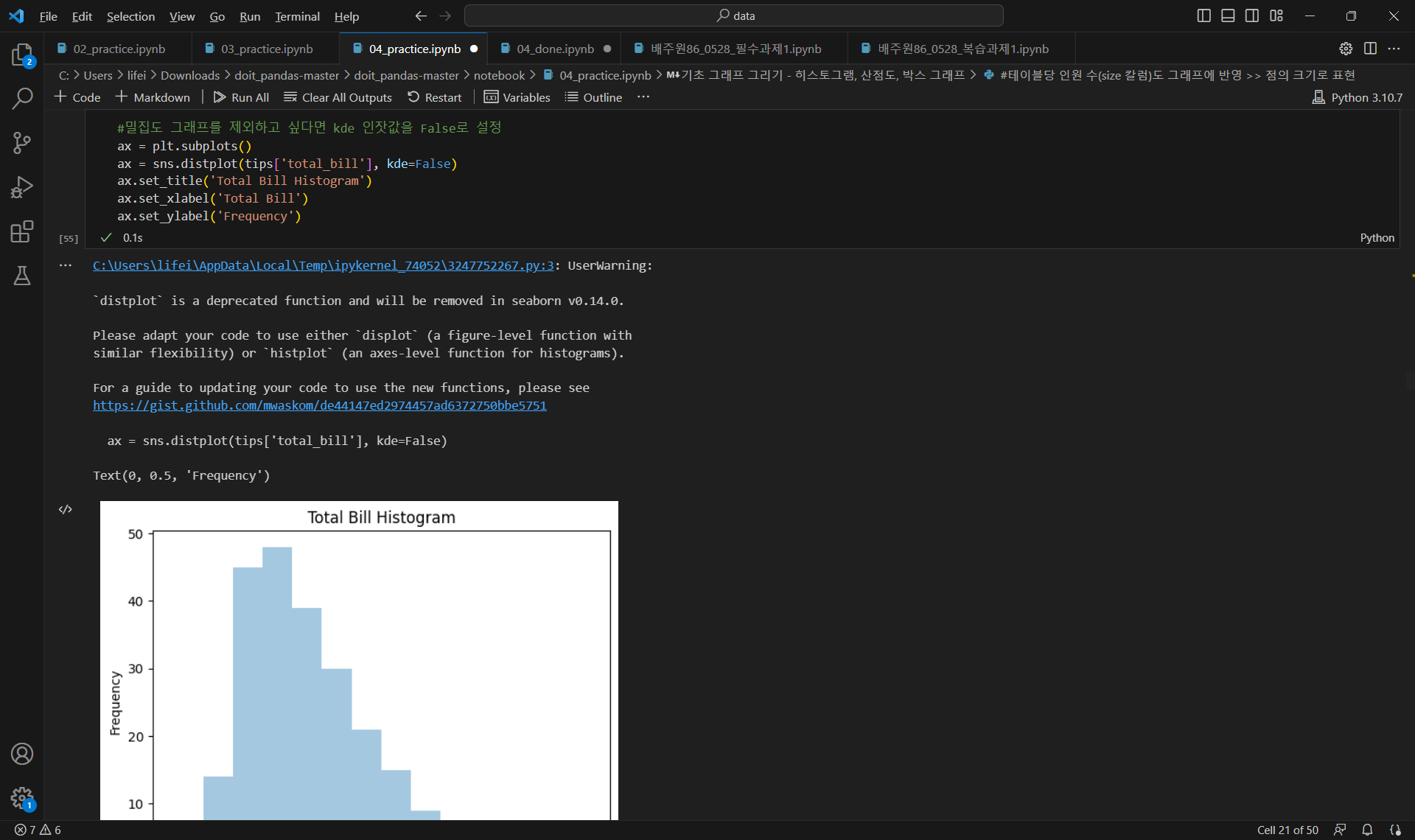
Task: Click the data search box in title bar
Action: pyautogui.click(x=733, y=15)
